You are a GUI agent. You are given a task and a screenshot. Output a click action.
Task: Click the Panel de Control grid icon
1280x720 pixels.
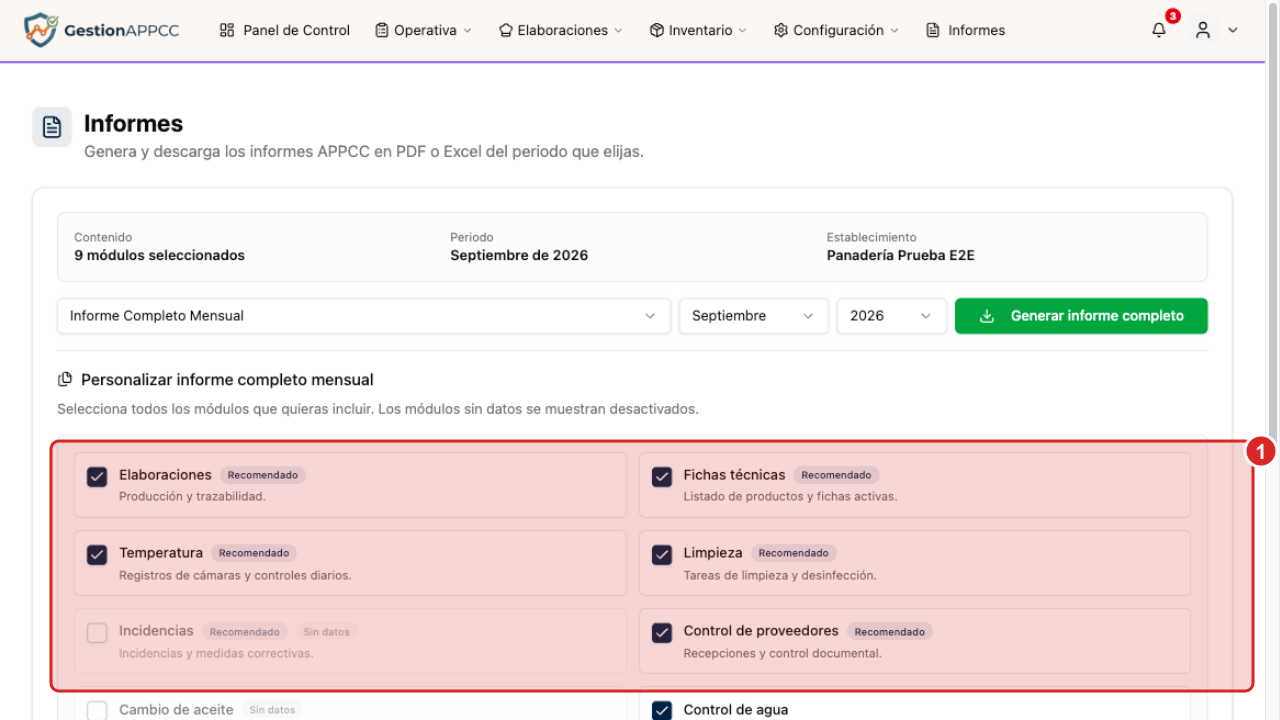click(x=227, y=30)
